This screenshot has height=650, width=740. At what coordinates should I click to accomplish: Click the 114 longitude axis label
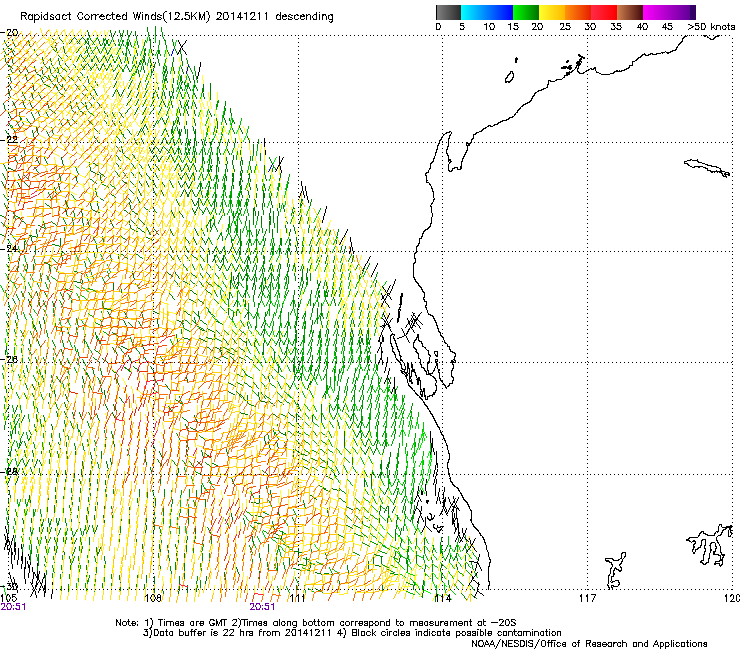click(x=442, y=598)
